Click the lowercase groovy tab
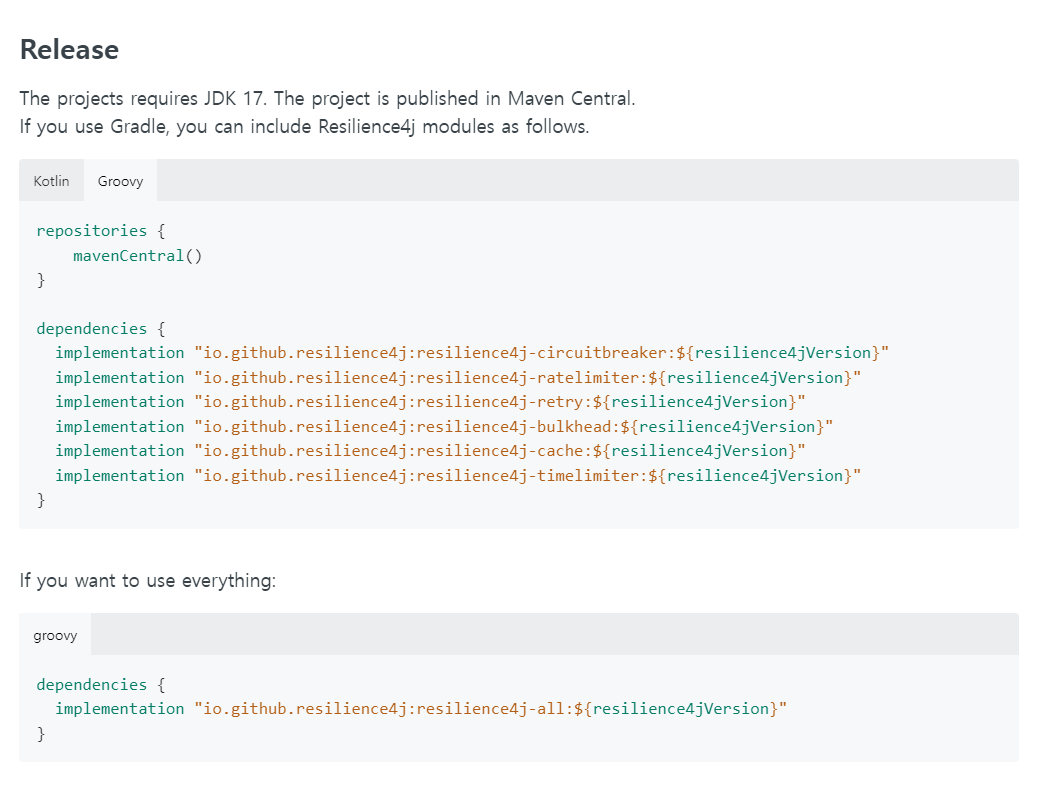1058x785 pixels. (55, 635)
